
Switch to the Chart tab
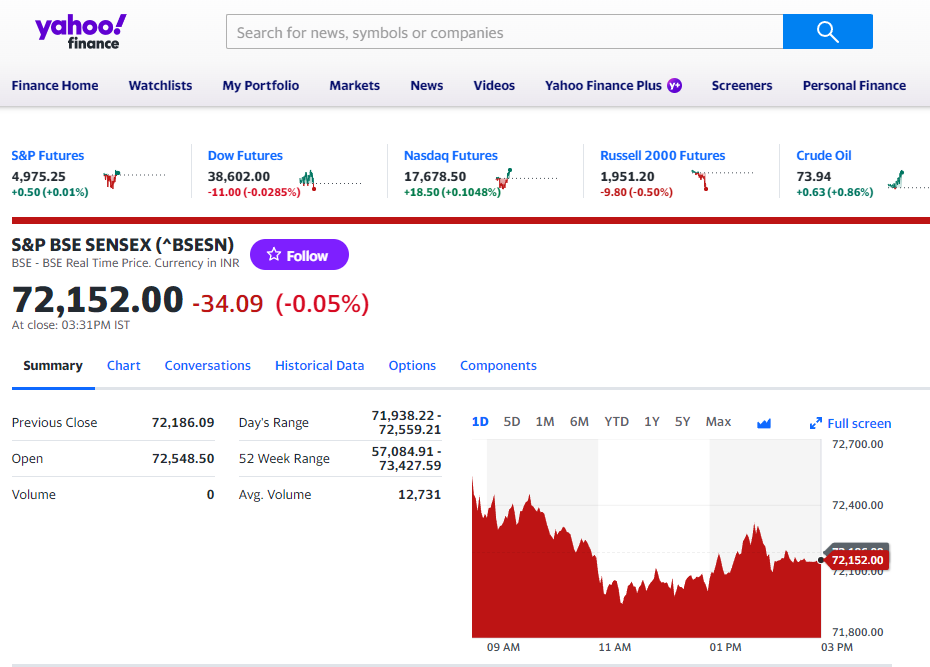[123, 366]
